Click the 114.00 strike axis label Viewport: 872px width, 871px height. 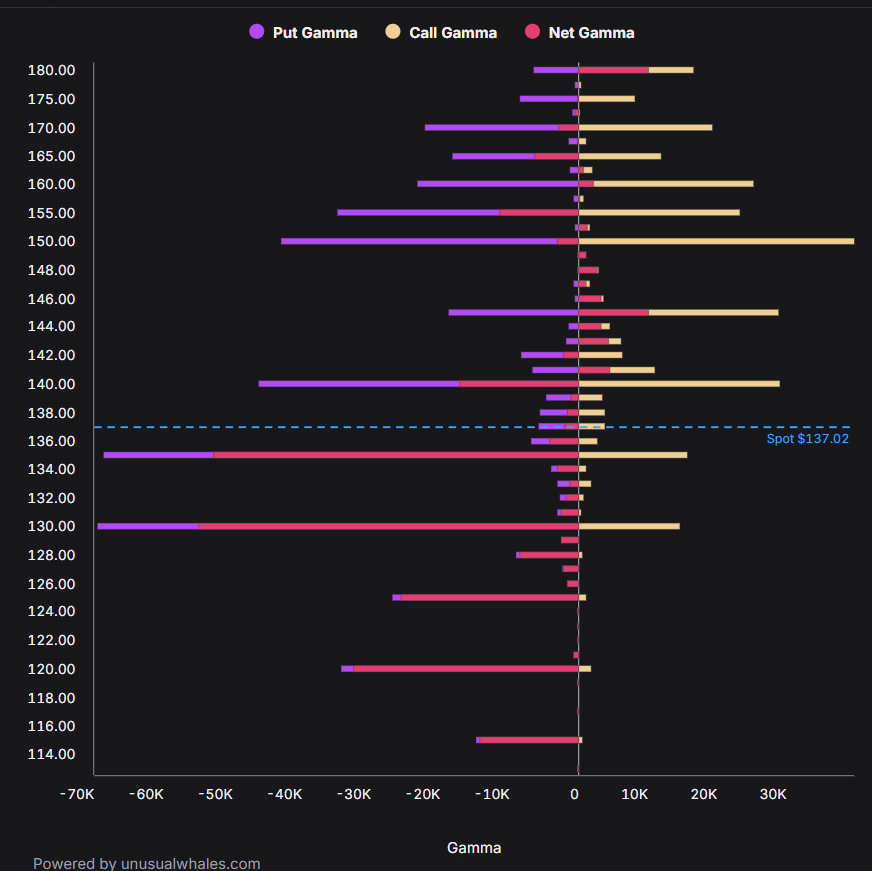point(51,754)
